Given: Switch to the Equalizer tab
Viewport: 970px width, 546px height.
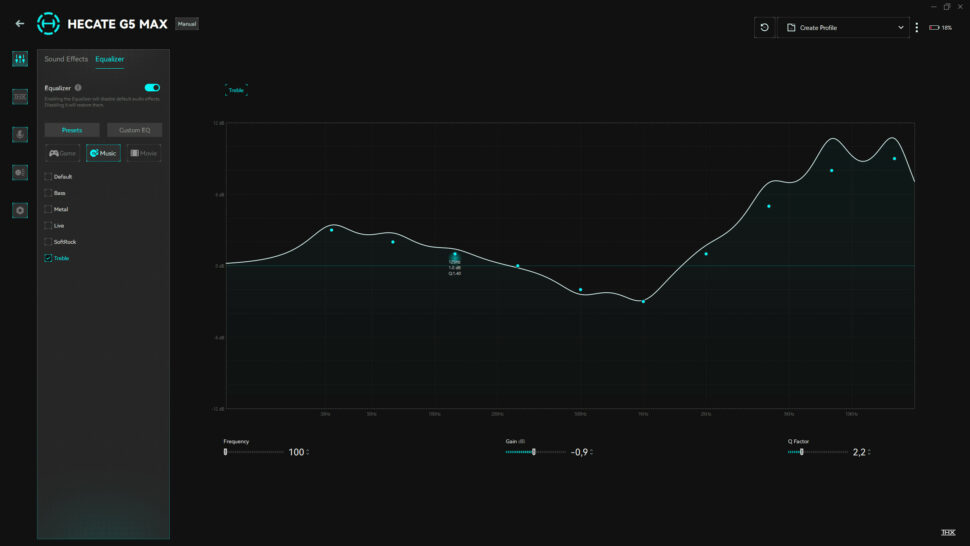Looking at the screenshot, I should (x=109, y=59).
